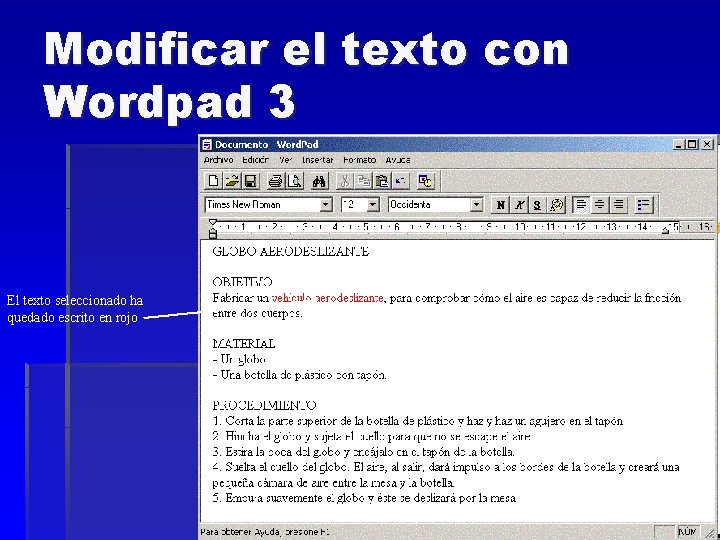Click the window resize grip corner
This screenshot has width=720, height=540.
click(x=710, y=534)
